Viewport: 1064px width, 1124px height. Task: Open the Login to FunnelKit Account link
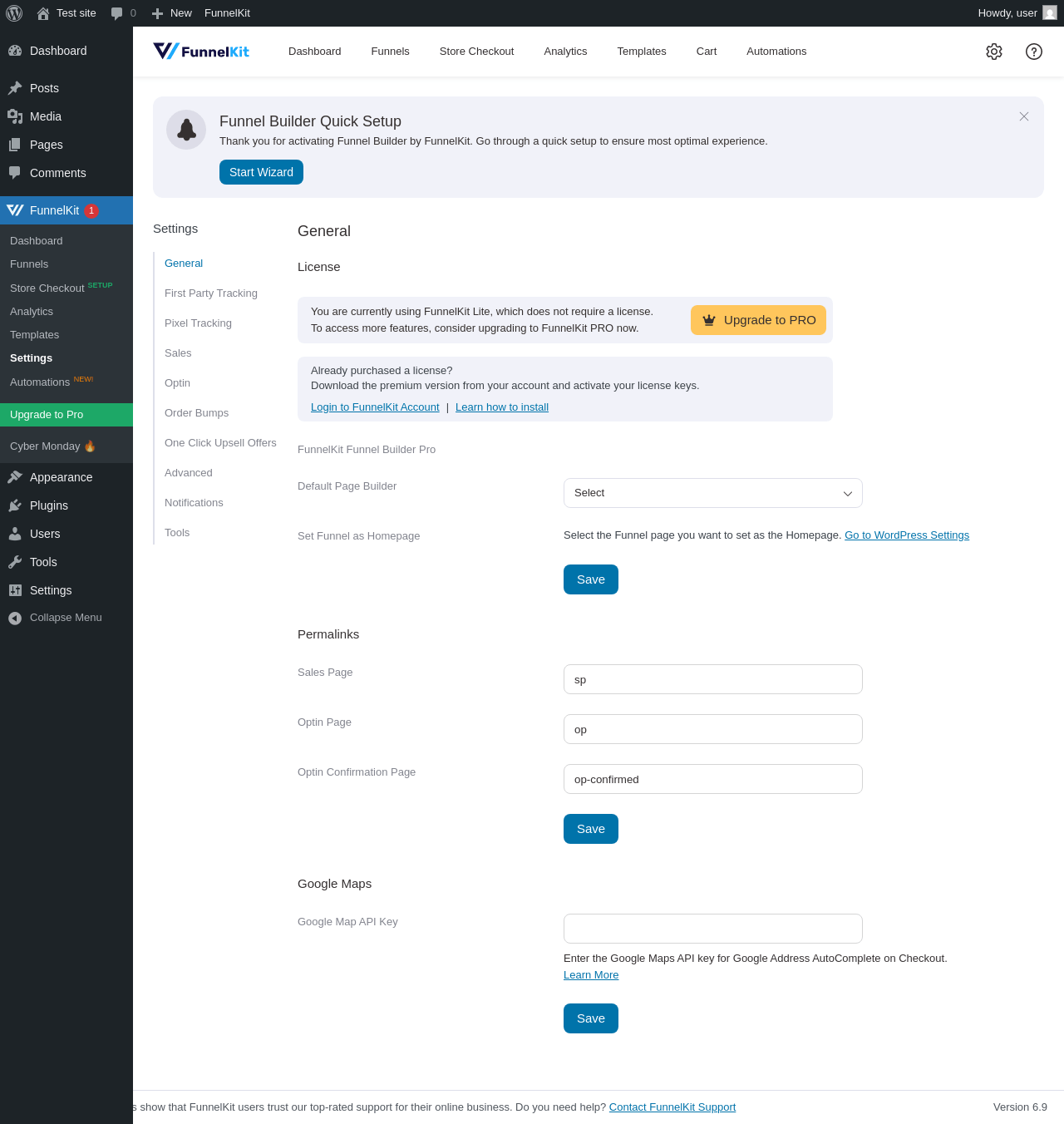click(x=375, y=407)
